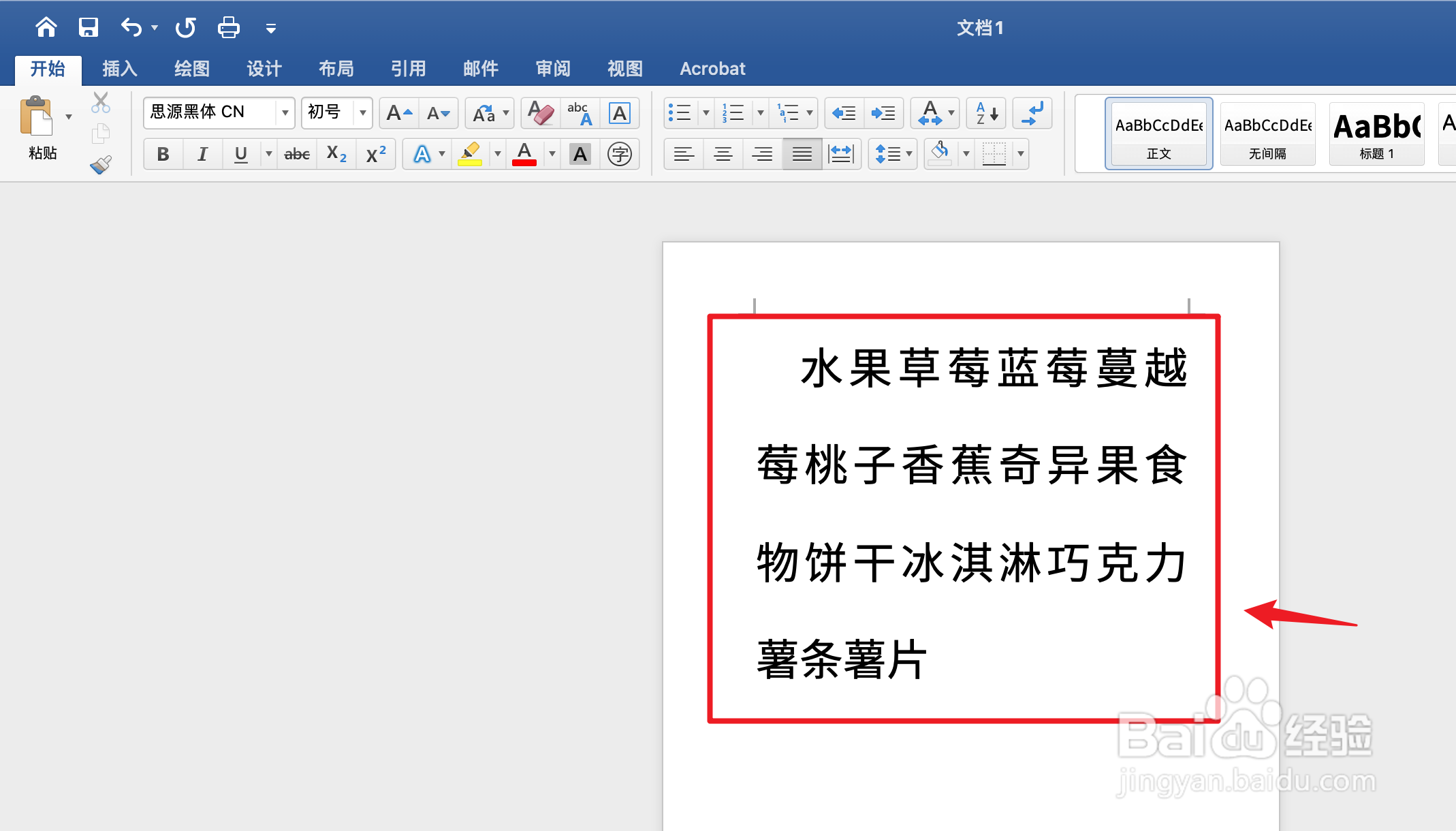Decrease paragraph indent
1456x831 pixels.
[x=844, y=113]
